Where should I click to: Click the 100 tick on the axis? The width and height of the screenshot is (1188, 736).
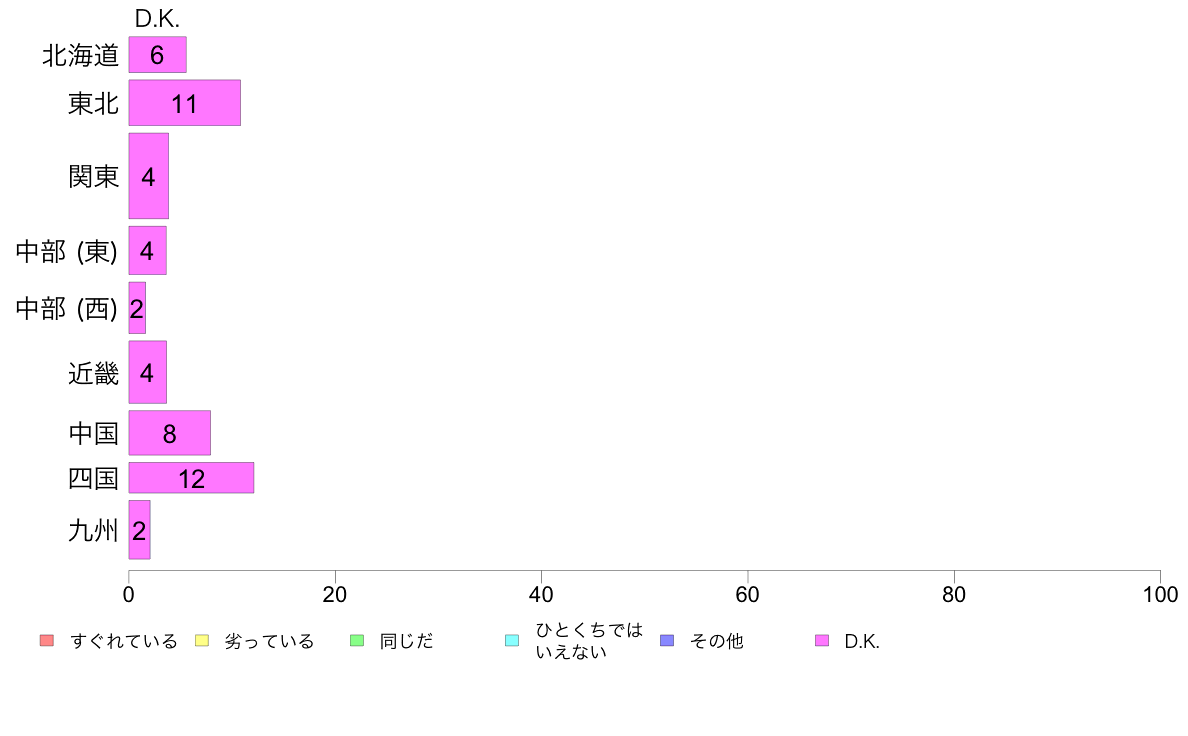tap(1160, 594)
